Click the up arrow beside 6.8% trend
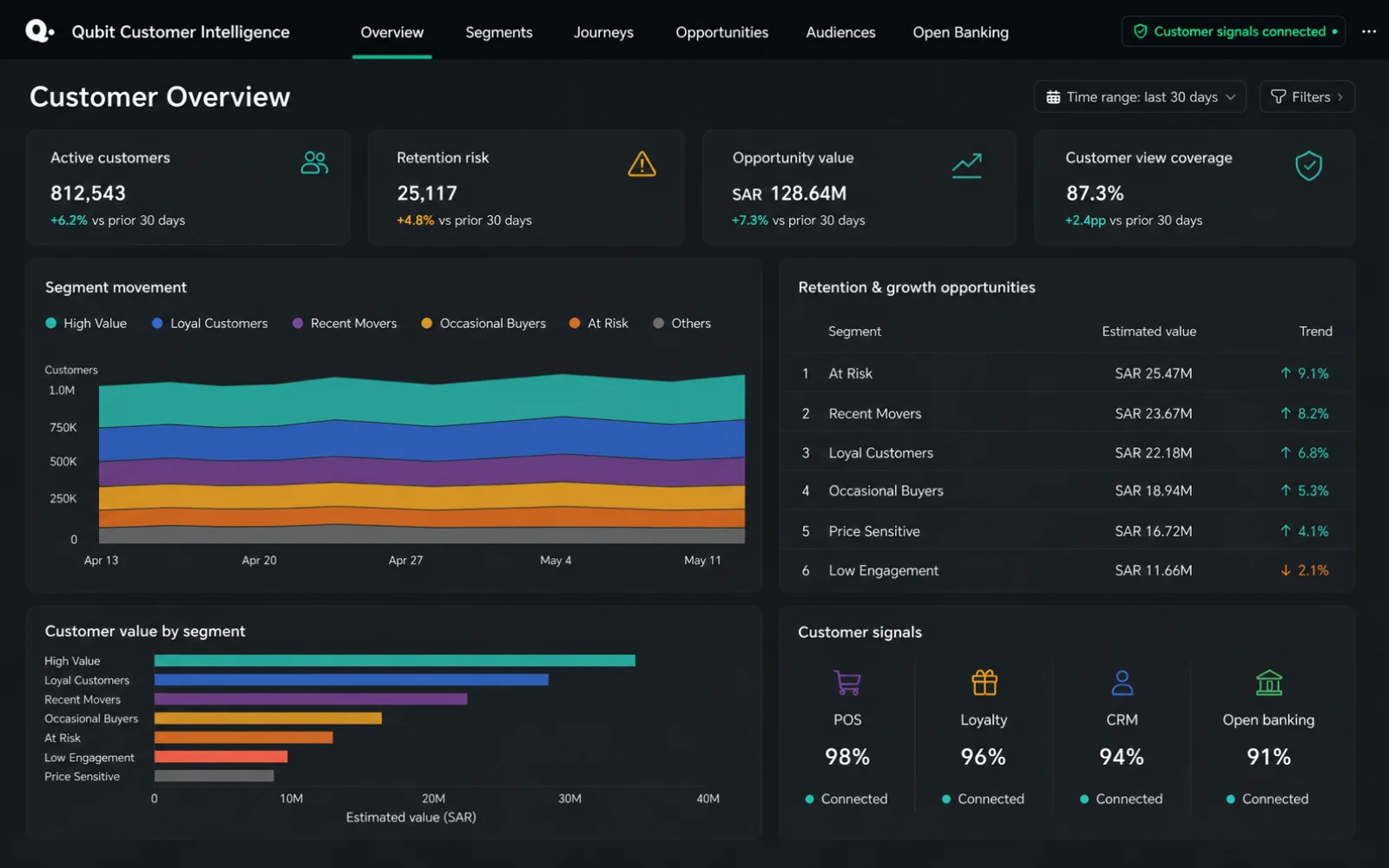The width and height of the screenshot is (1389, 868). 1286,452
